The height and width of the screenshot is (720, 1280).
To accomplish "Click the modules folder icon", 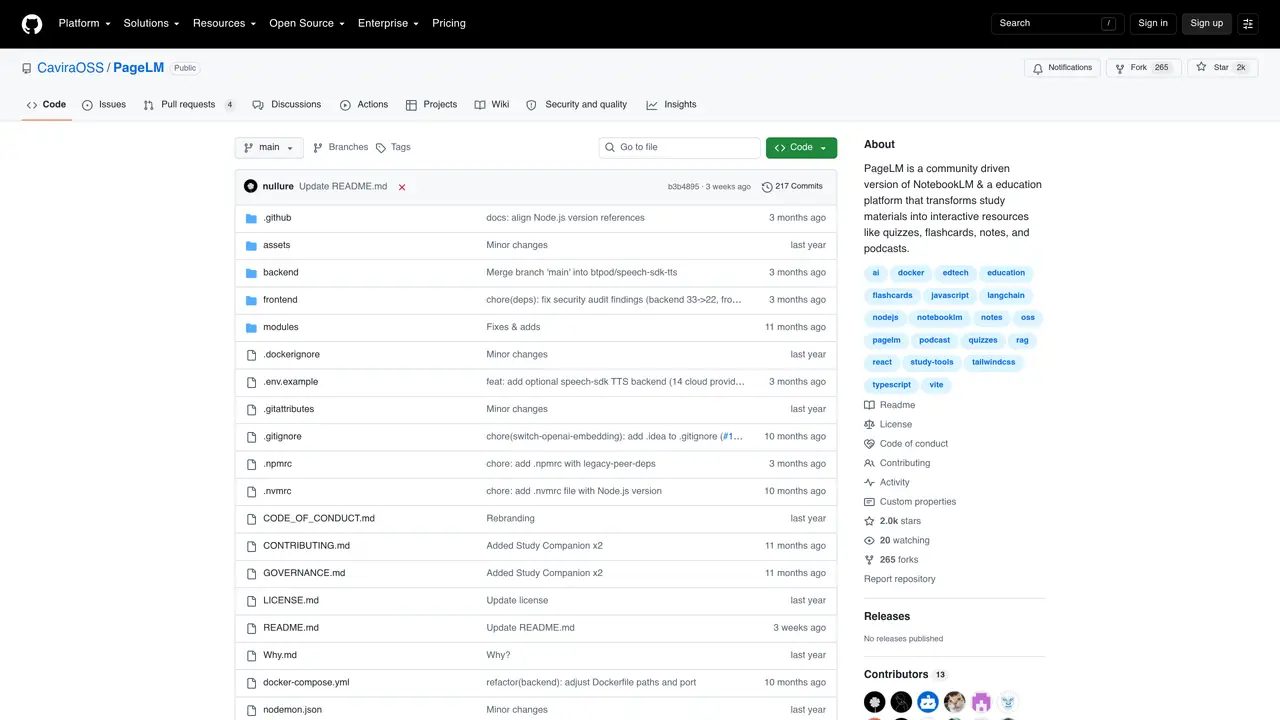I will point(252,327).
